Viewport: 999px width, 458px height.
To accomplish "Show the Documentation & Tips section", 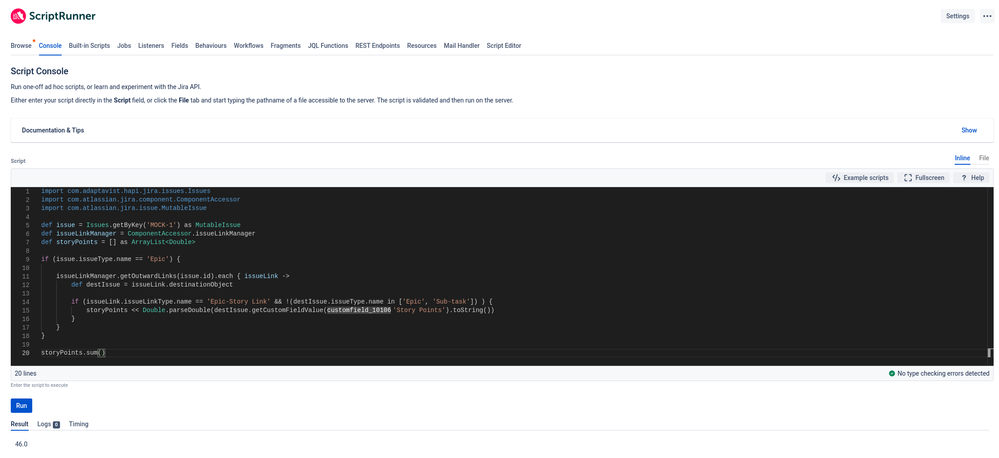I will (969, 130).
